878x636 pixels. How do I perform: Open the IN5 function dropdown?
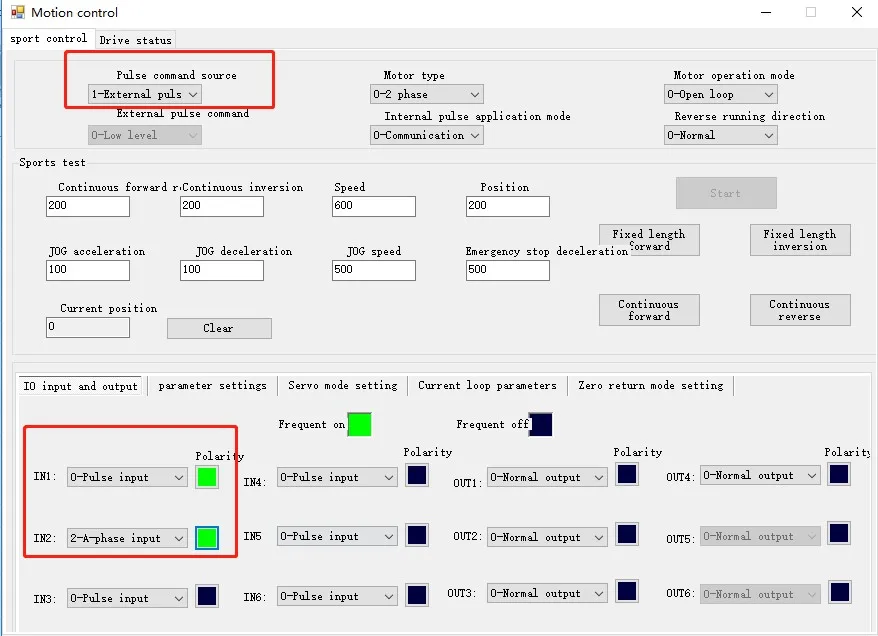click(x=337, y=536)
